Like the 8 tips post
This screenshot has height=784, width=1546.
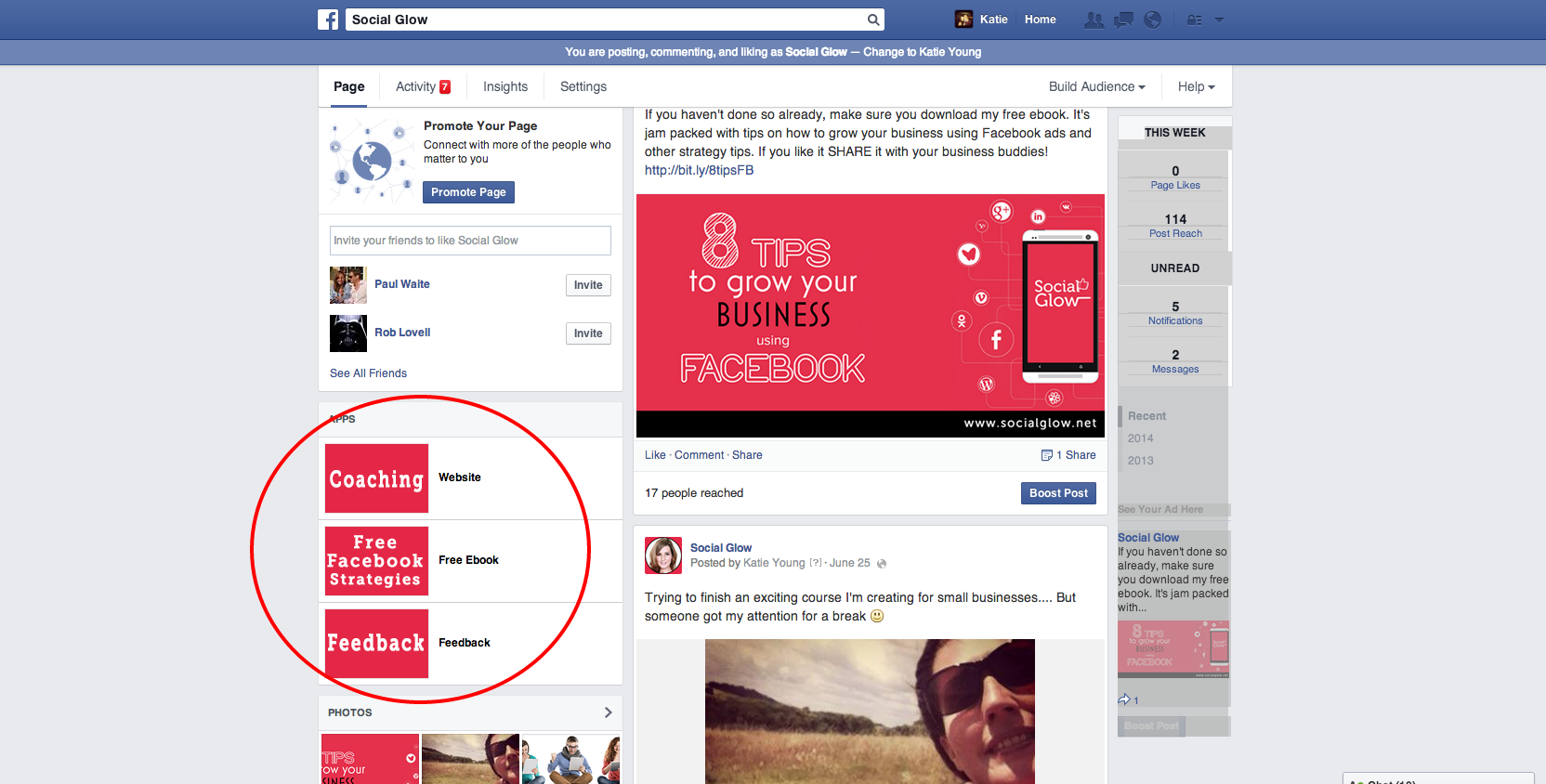tap(655, 455)
